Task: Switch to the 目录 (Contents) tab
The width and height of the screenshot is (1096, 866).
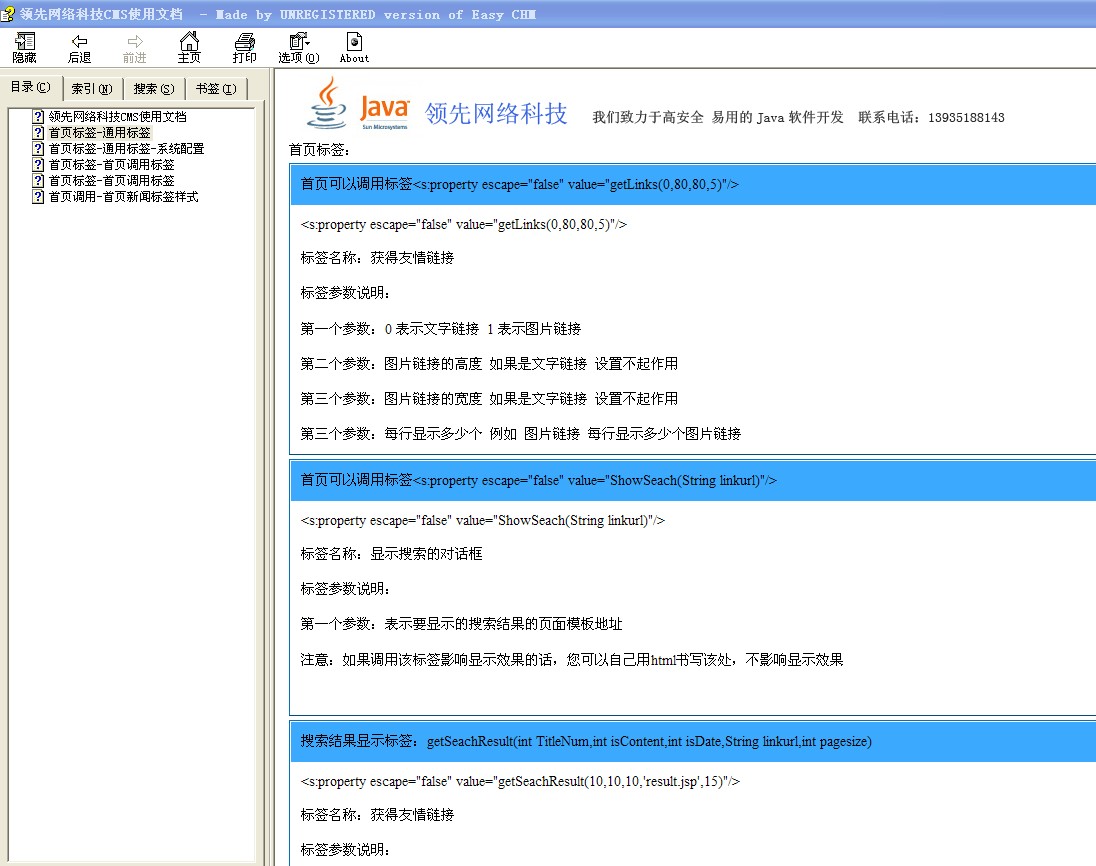Action: (31, 87)
